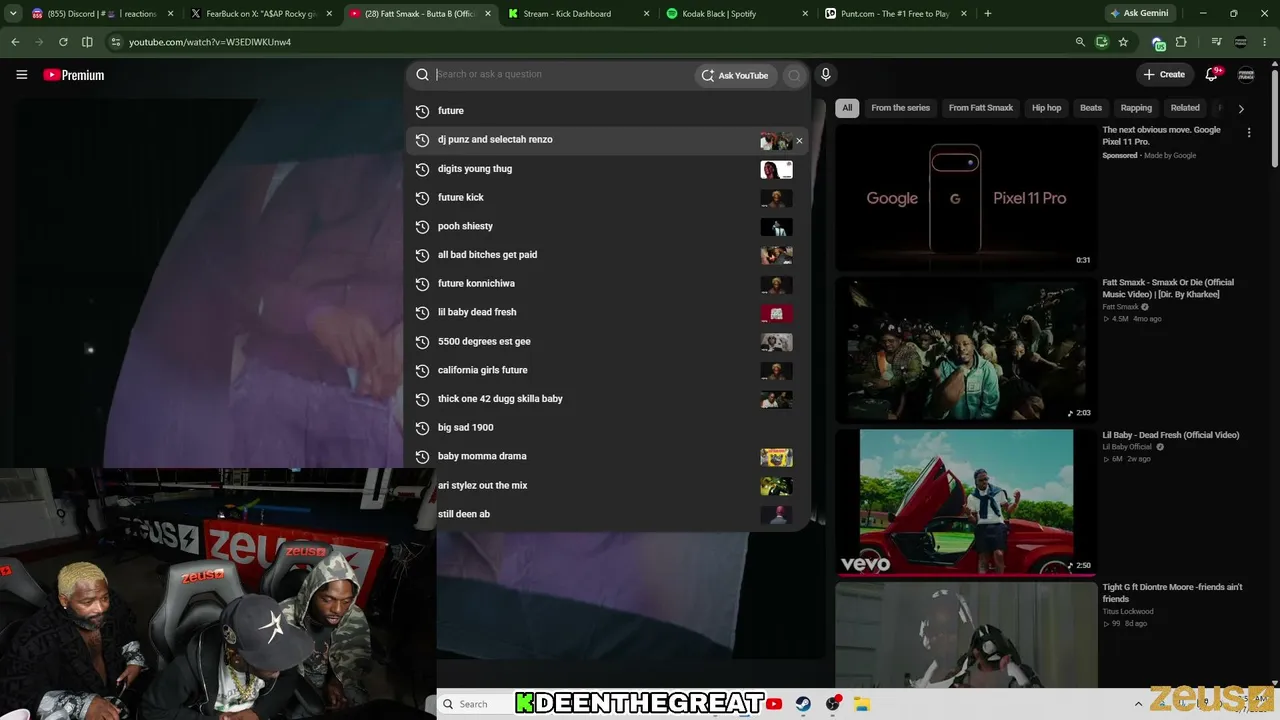Screen dimensions: 1280x720
Task: Click the Ask Gemini button
Action: 1142,14
